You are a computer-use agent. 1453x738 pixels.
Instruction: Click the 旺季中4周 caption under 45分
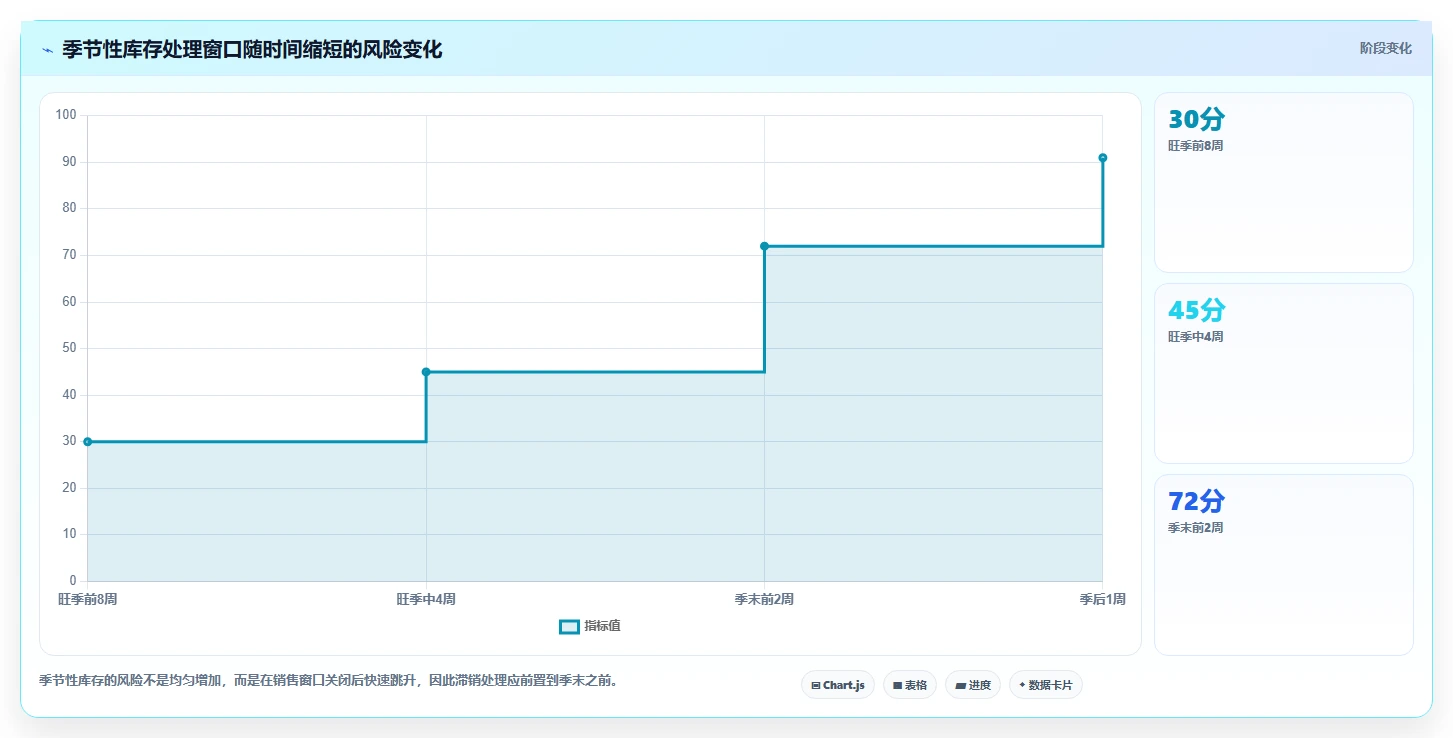click(x=1195, y=337)
